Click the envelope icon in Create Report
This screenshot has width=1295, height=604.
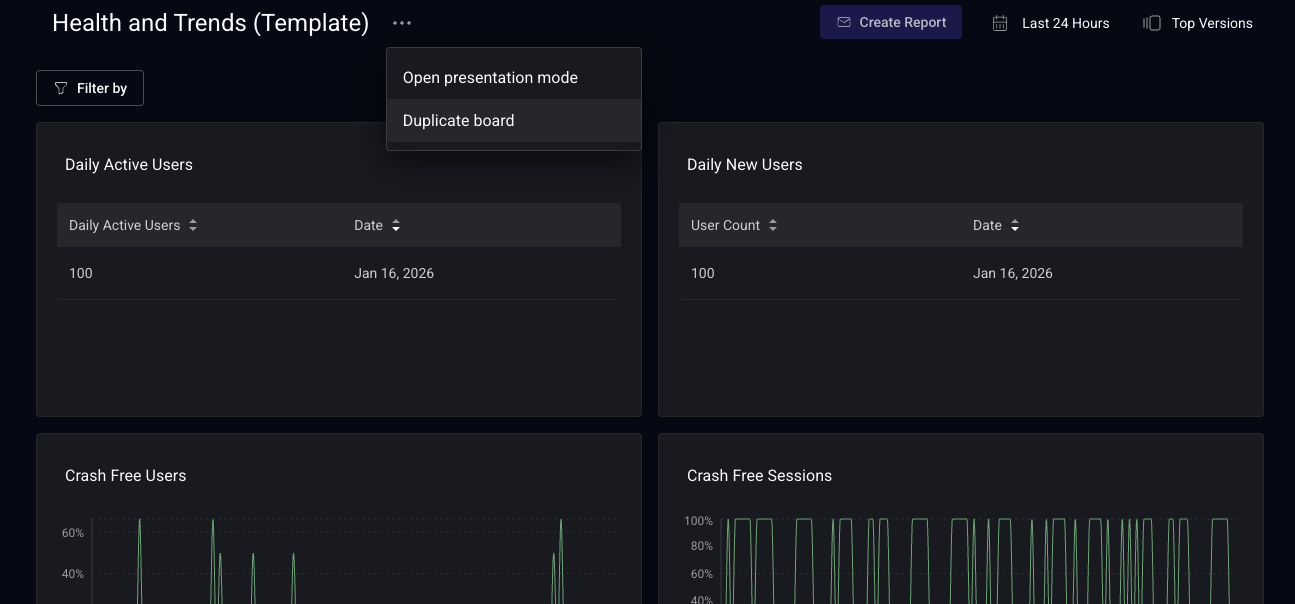pos(844,22)
